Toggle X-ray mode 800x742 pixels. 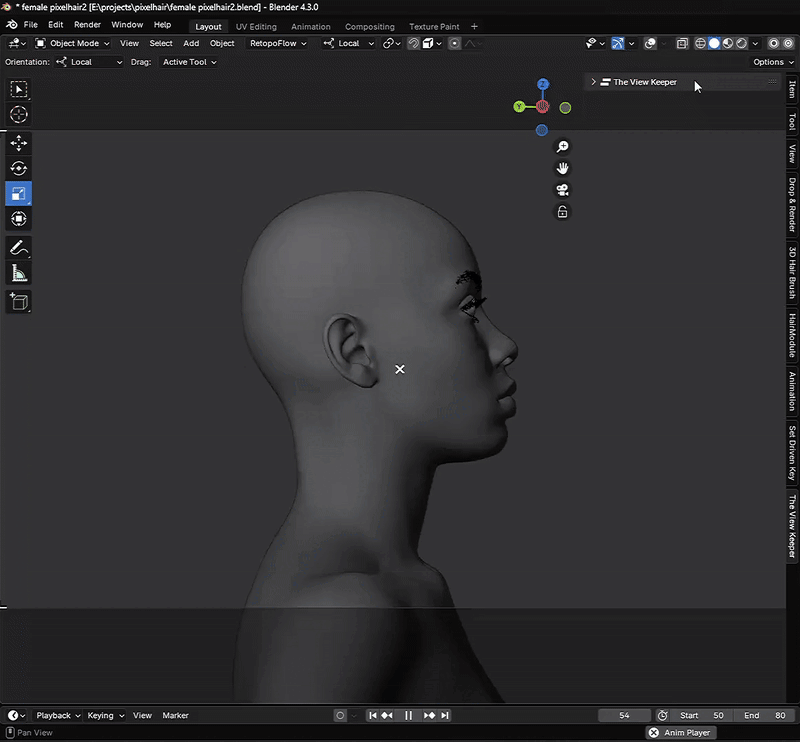[682, 43]
